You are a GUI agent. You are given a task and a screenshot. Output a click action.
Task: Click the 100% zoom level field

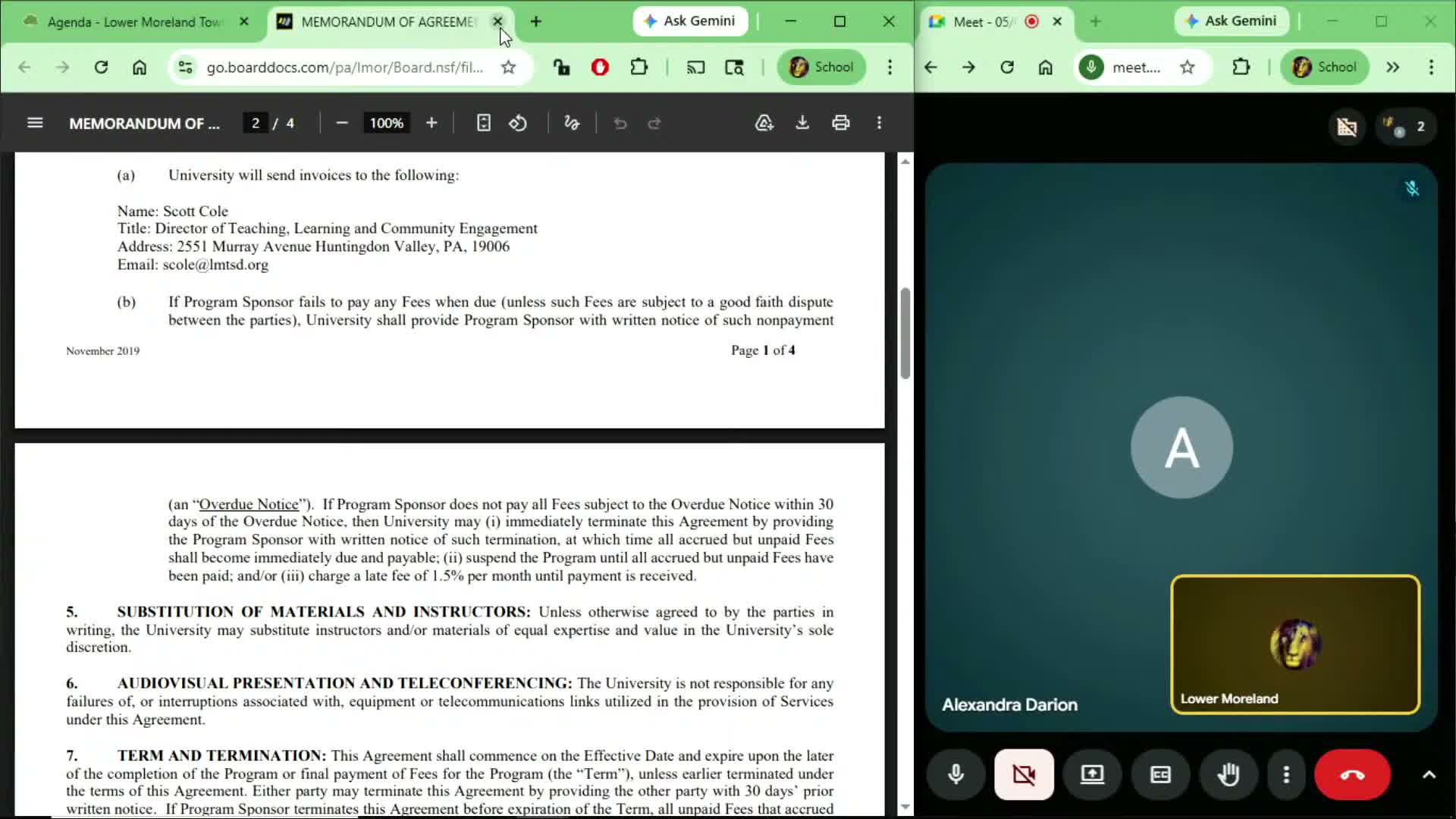[387, 123]
